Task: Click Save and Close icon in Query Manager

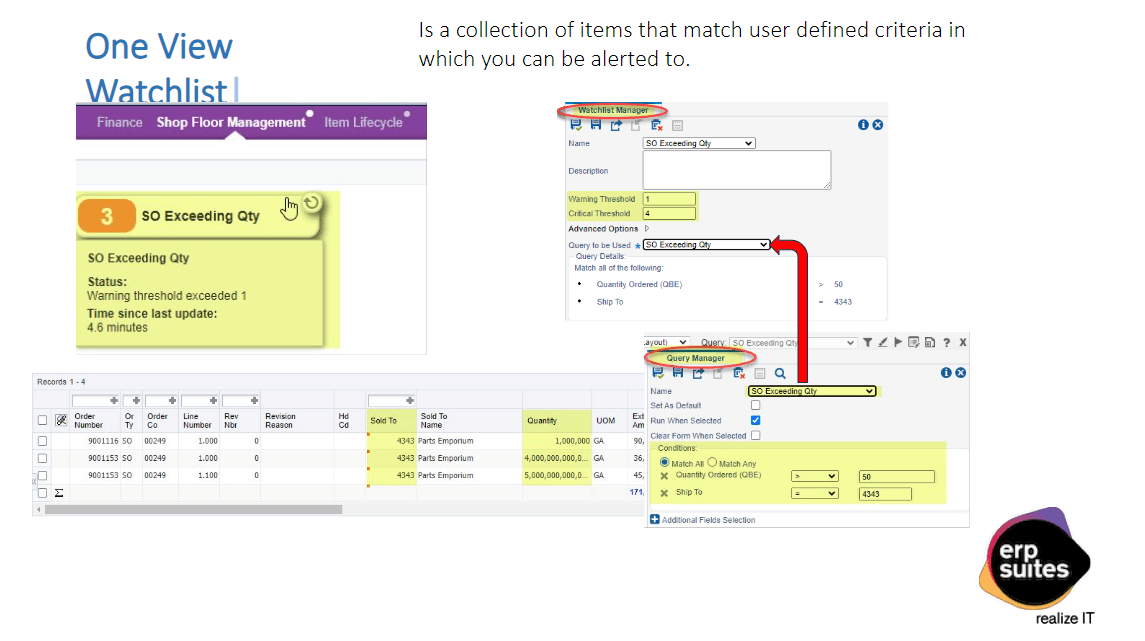Action: point(658,373)
